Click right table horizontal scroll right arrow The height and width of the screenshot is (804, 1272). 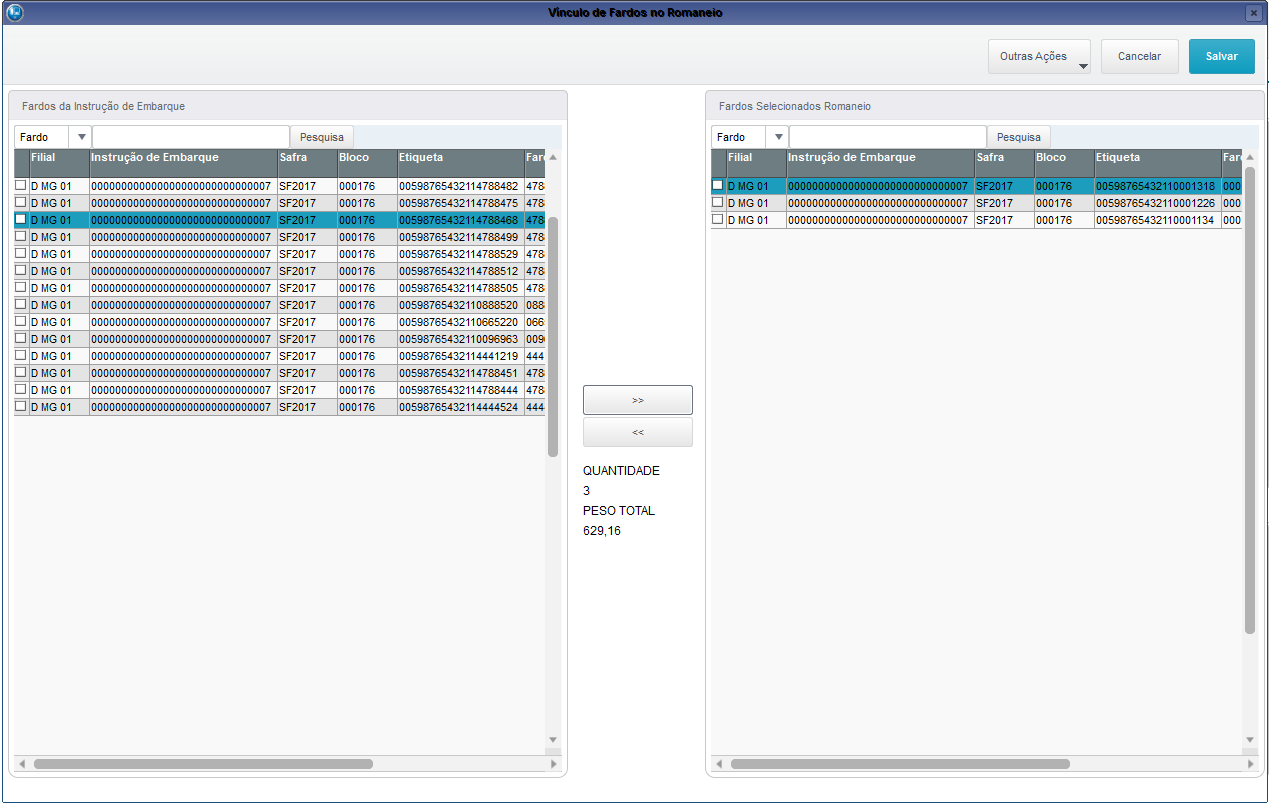pyautogui.click(x=1251, y=764)
